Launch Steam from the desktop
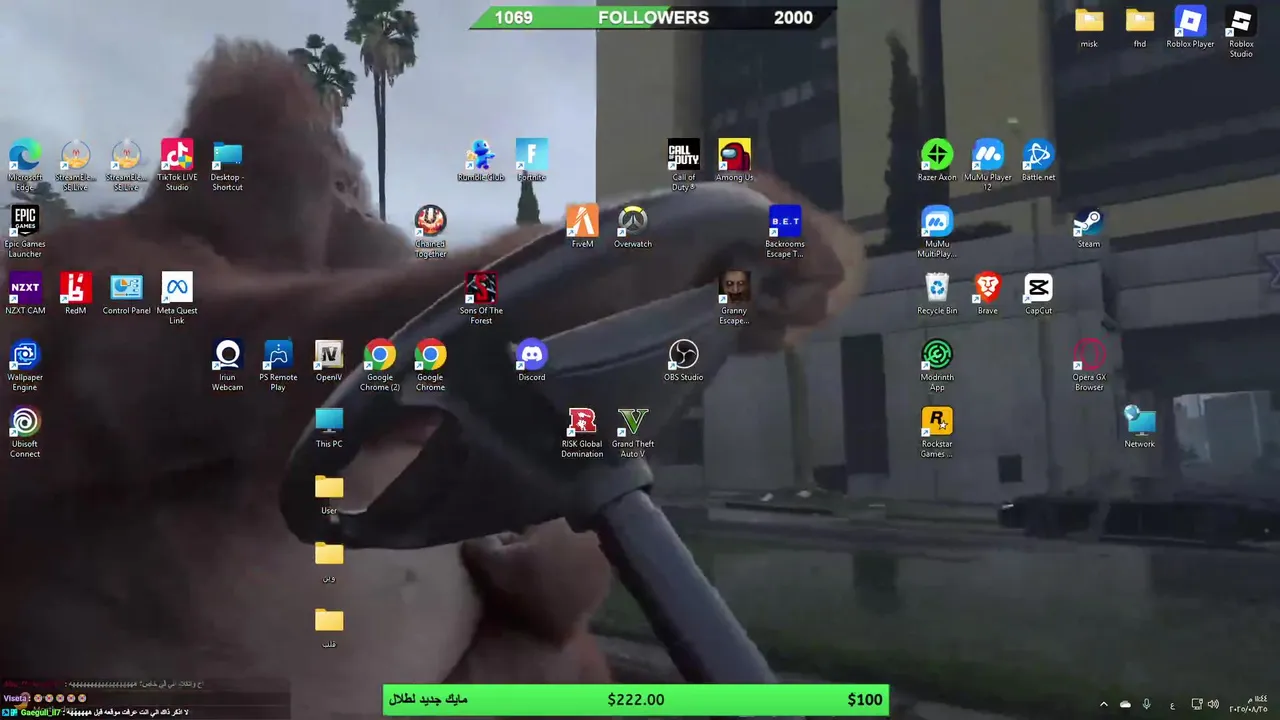This screenshot has height=720, width=1280. (1088, 226)
